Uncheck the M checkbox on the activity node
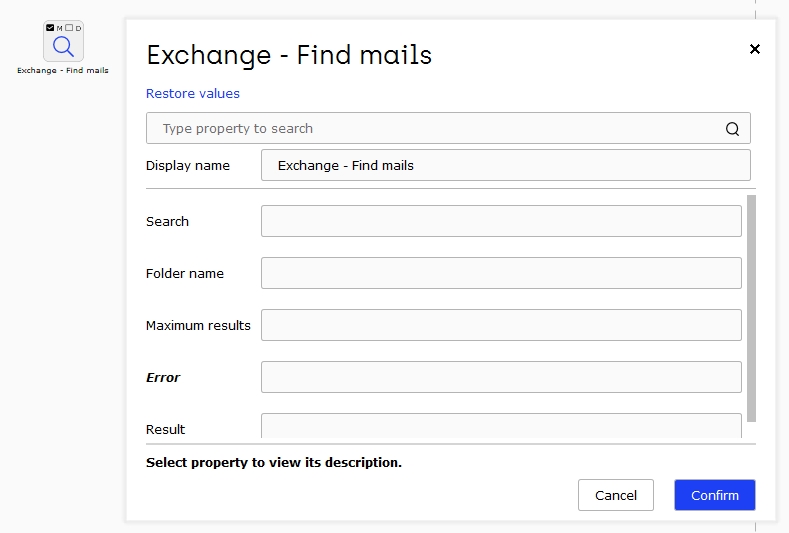Viewport: 789px width, 533px height. 50,28
